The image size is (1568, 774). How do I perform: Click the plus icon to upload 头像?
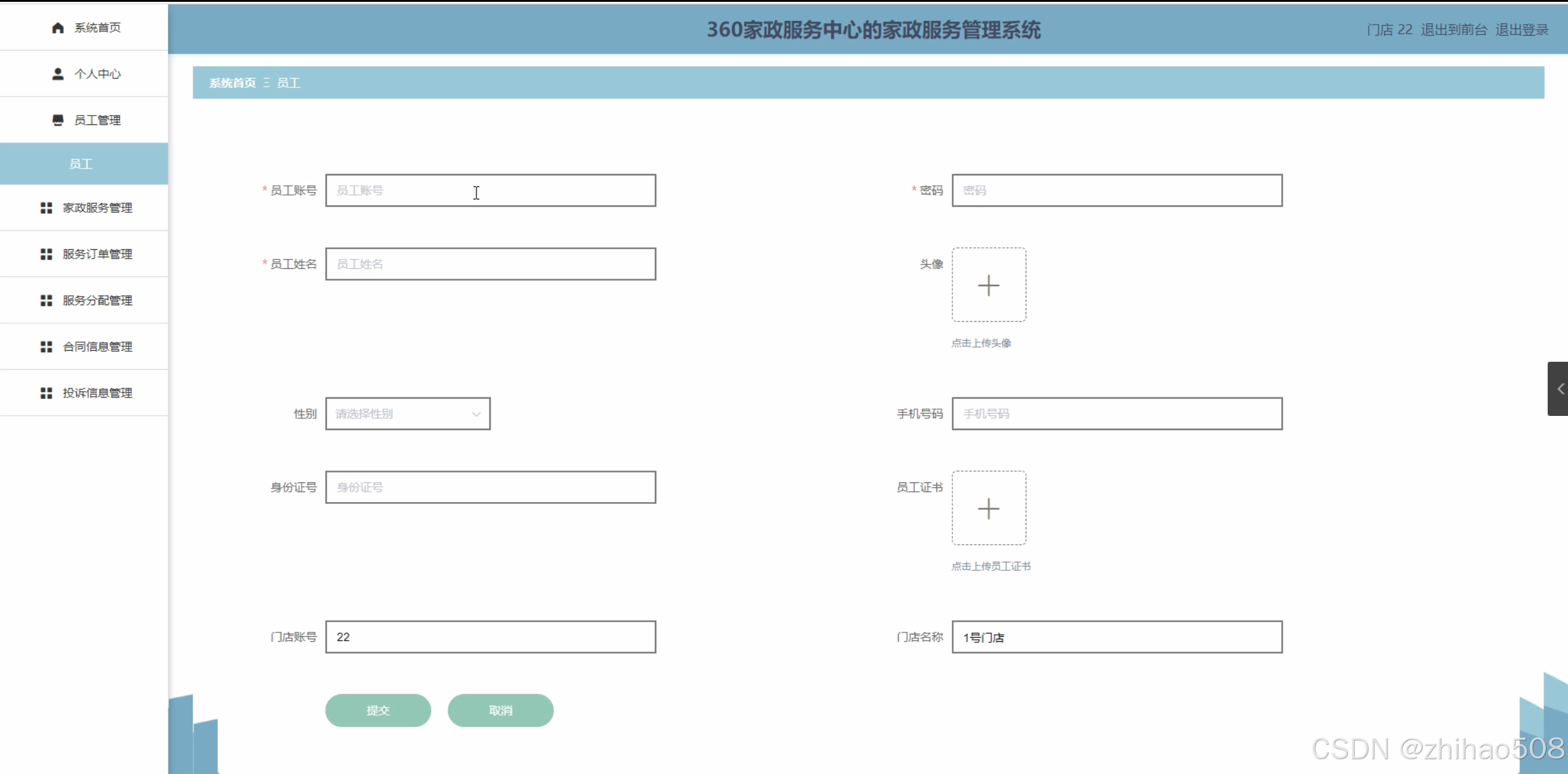pos(988,285)
